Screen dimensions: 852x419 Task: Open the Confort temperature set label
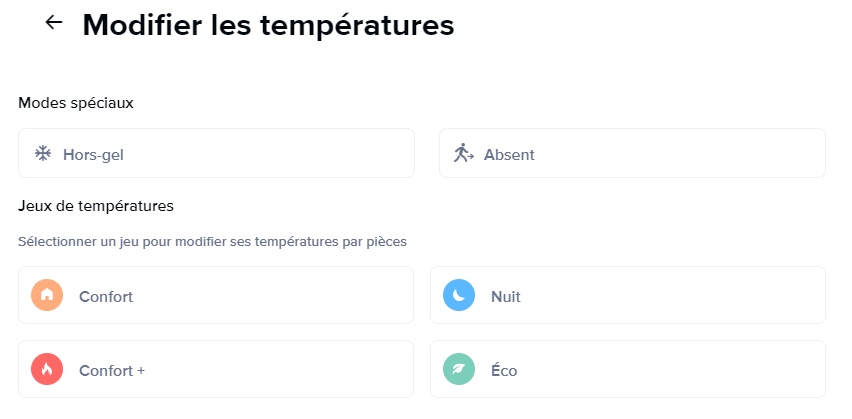coord(106,297)
